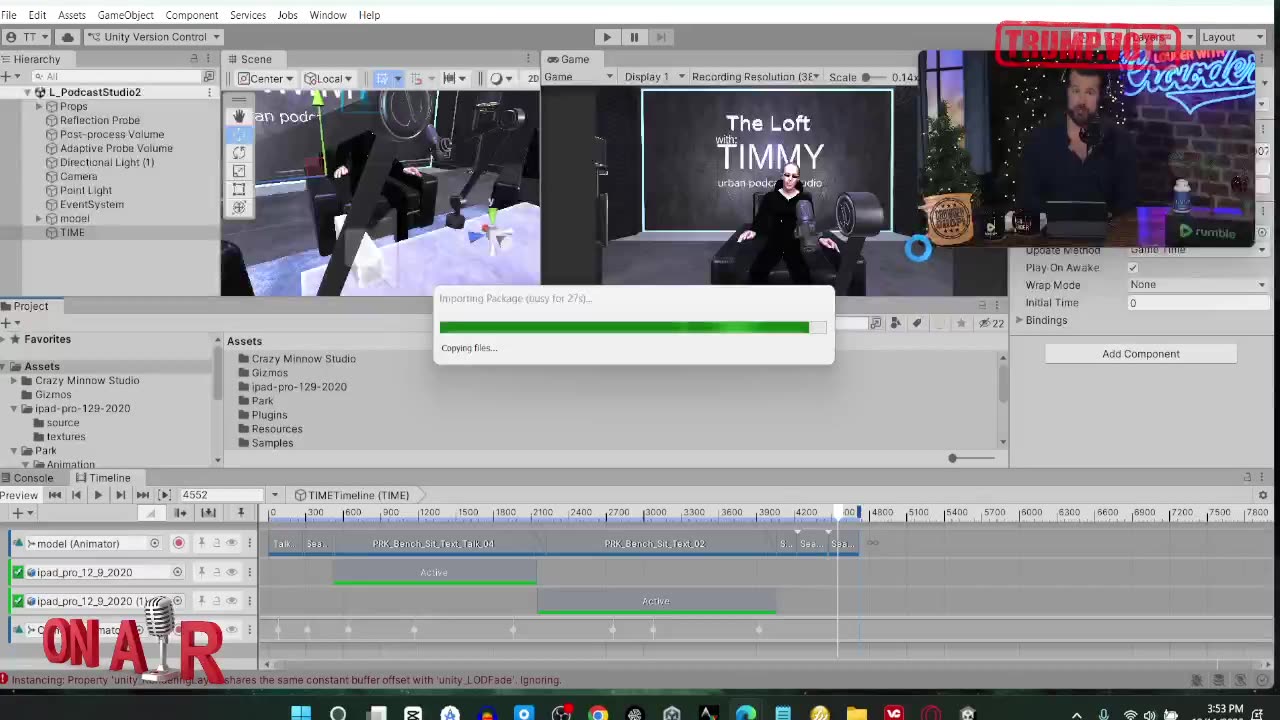Open the Hierarchy search-by-type icon
The image size is (1280, 720).
tap(209, 76)
